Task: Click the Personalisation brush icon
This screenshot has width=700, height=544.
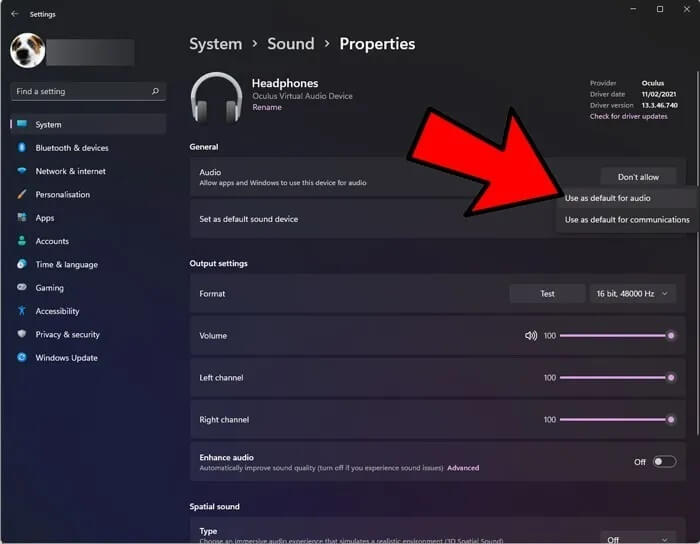Action: (x=22, y=194)
